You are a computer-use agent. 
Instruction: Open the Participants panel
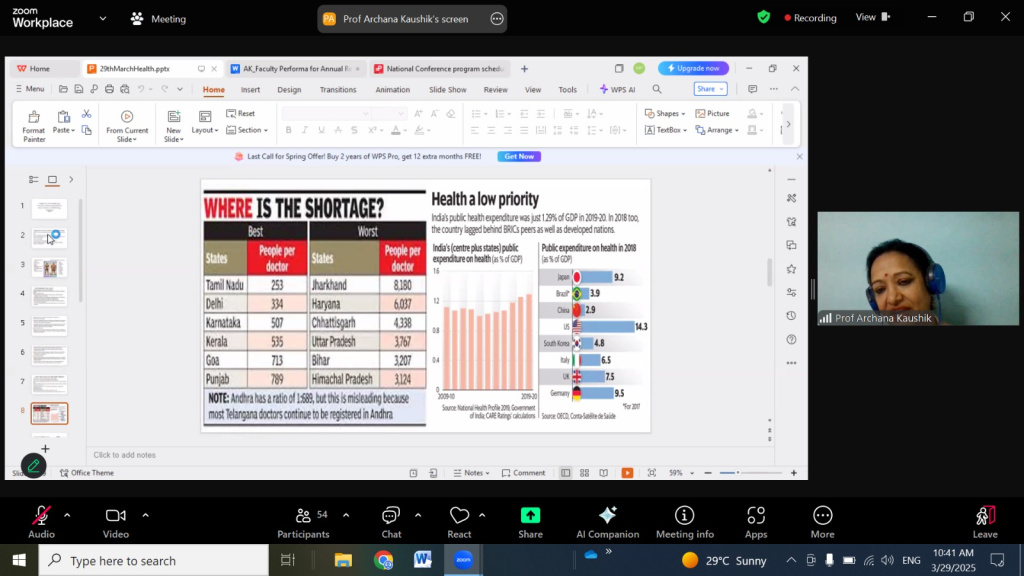coord(303,521)
